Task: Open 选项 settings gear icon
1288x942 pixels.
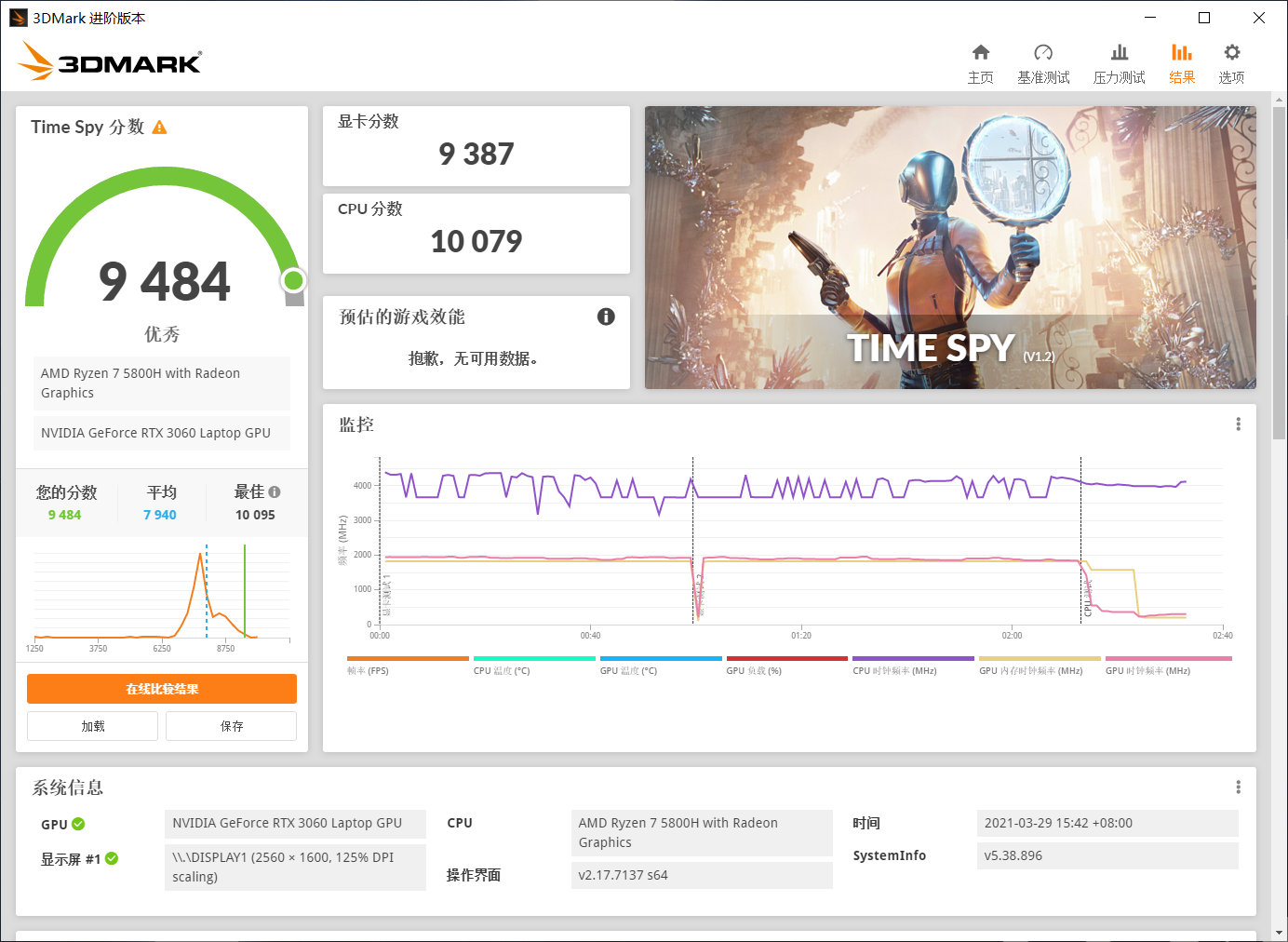Action: (1230, 54)
